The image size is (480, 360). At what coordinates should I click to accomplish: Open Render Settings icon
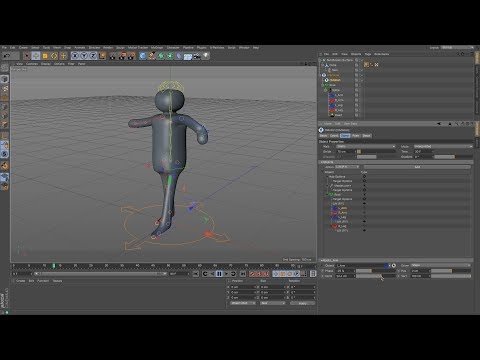pyautogui.click(x=132, y=56)
